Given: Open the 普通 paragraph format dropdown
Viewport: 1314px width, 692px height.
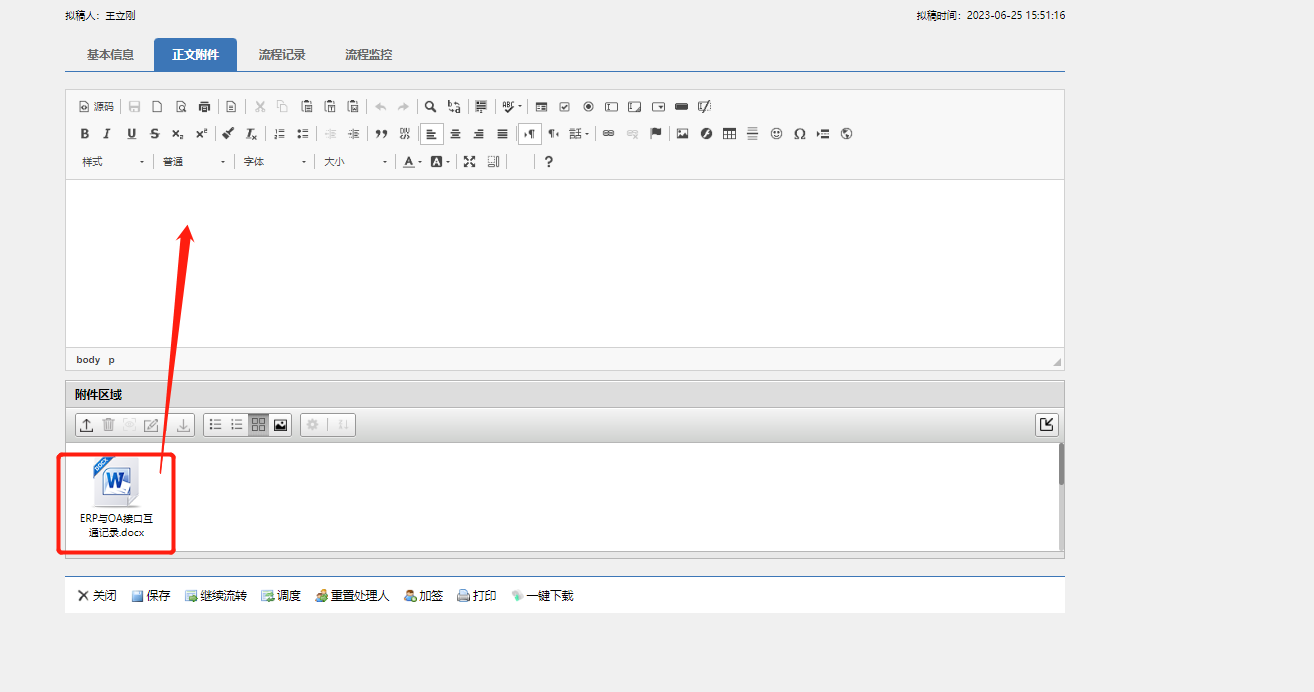Looking at the screenshot, I should click(194, 161).
